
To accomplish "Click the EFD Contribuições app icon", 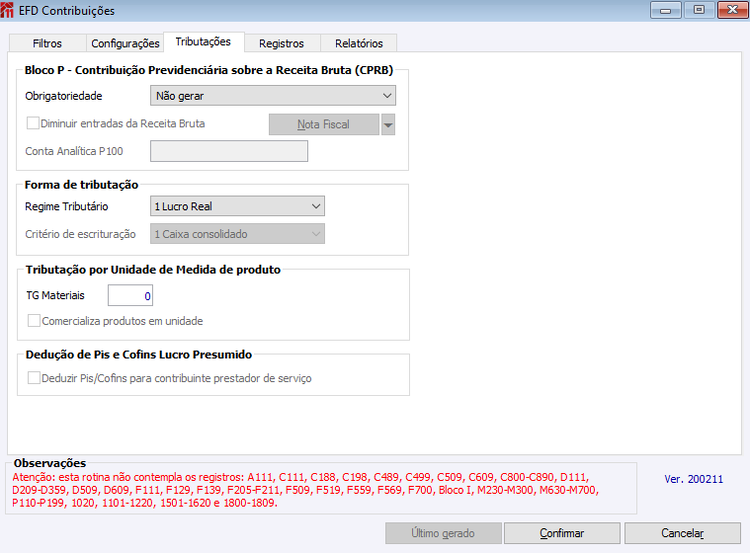I will click(x=7, y=10).
